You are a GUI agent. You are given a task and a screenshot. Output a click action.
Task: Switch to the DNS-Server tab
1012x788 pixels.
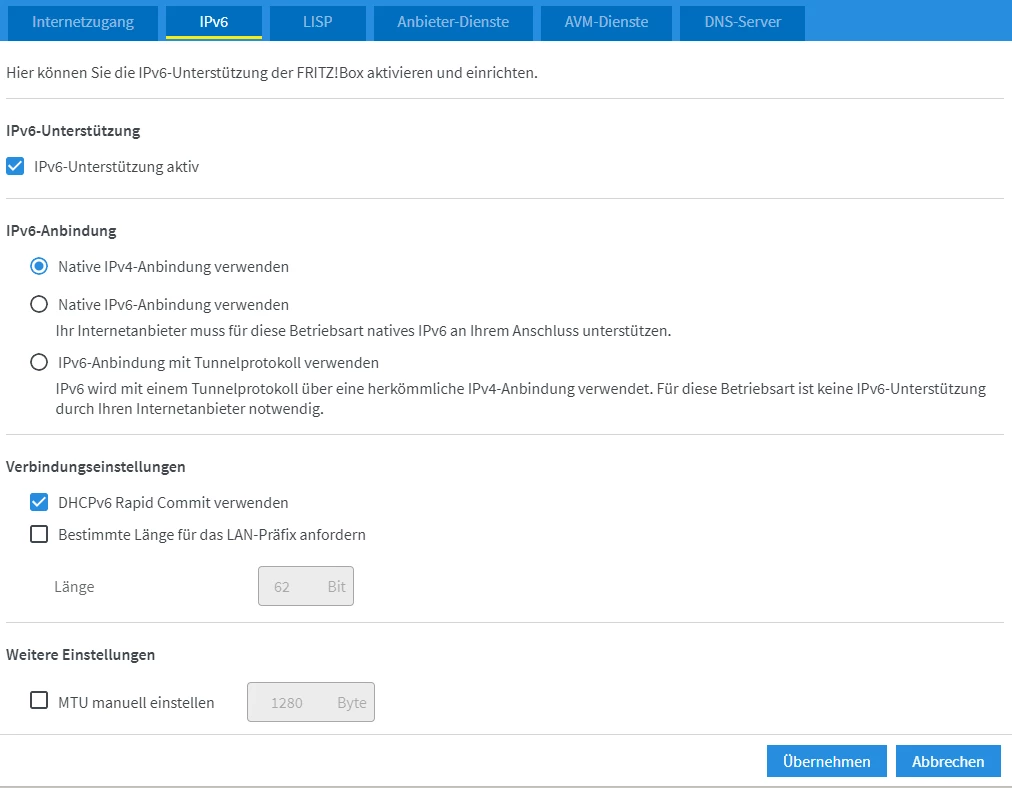tap(742, 22)
